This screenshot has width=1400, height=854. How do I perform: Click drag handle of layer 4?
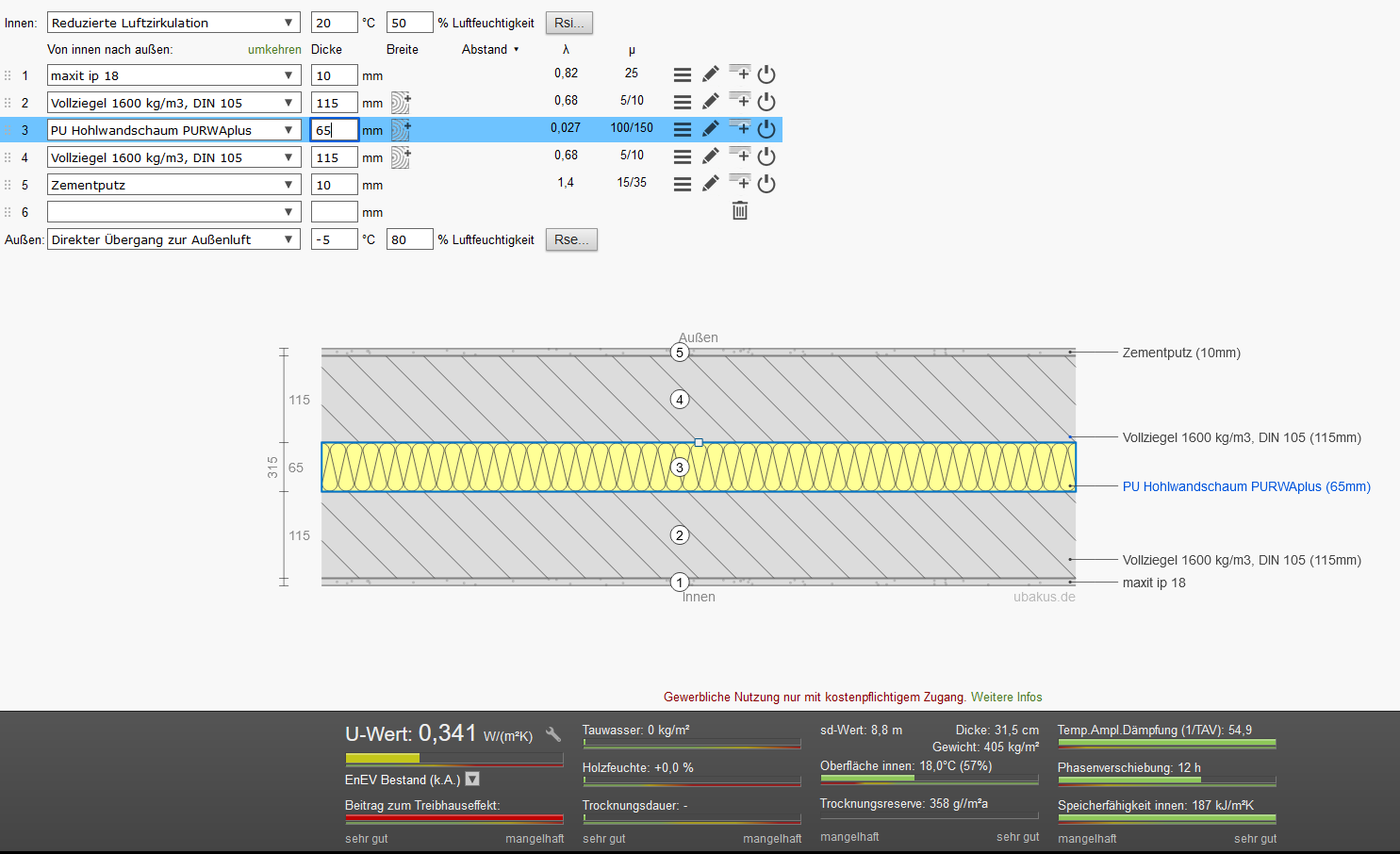point(8,157)
